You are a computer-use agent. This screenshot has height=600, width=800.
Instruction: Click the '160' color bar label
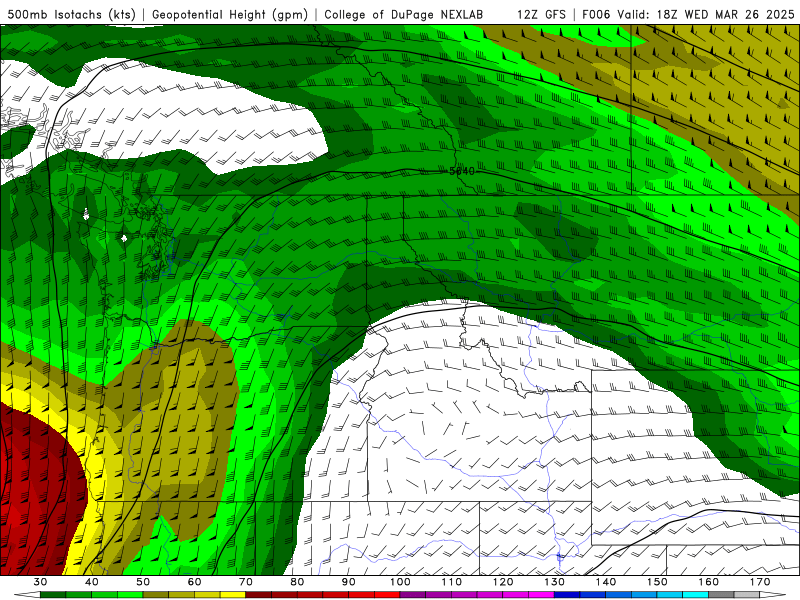[x=709, y=582]
